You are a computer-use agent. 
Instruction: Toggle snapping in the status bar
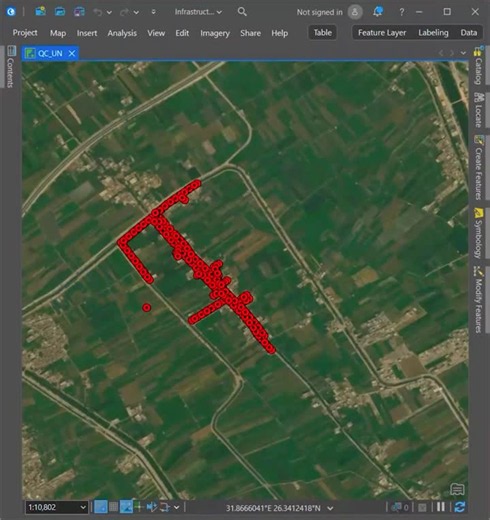click(100, 507)
